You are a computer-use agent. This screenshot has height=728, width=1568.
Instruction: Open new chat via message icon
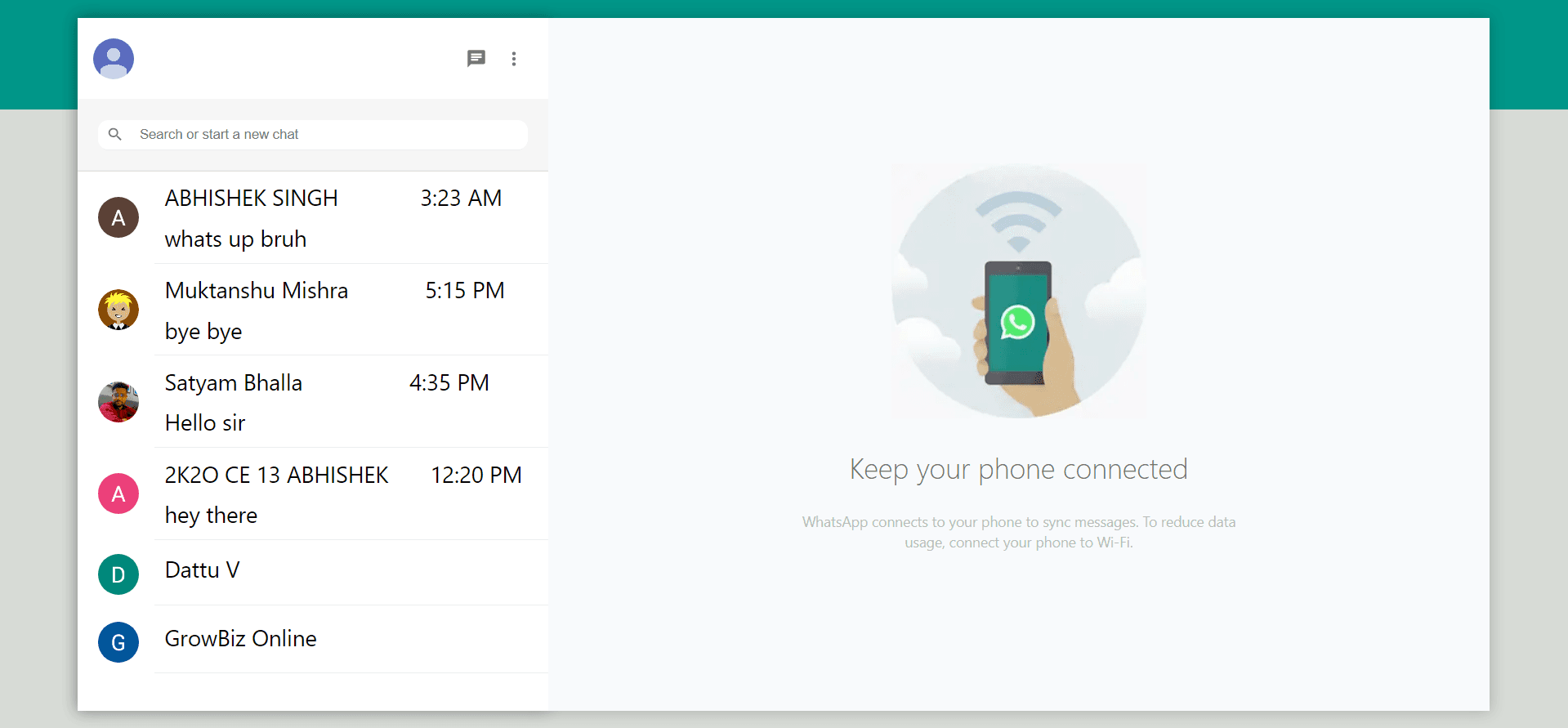pyautogui.click(x=476, y=59)
